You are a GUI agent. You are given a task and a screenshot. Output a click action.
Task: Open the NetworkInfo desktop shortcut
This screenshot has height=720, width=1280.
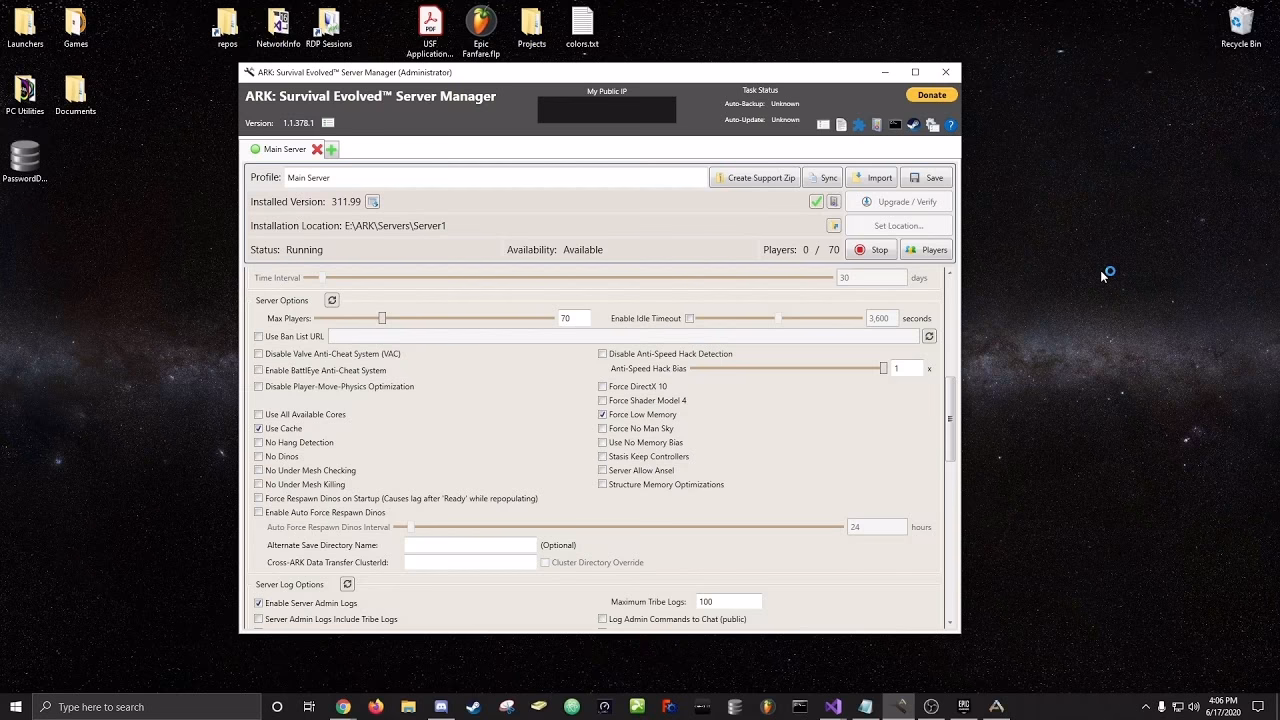pos(278,28)
